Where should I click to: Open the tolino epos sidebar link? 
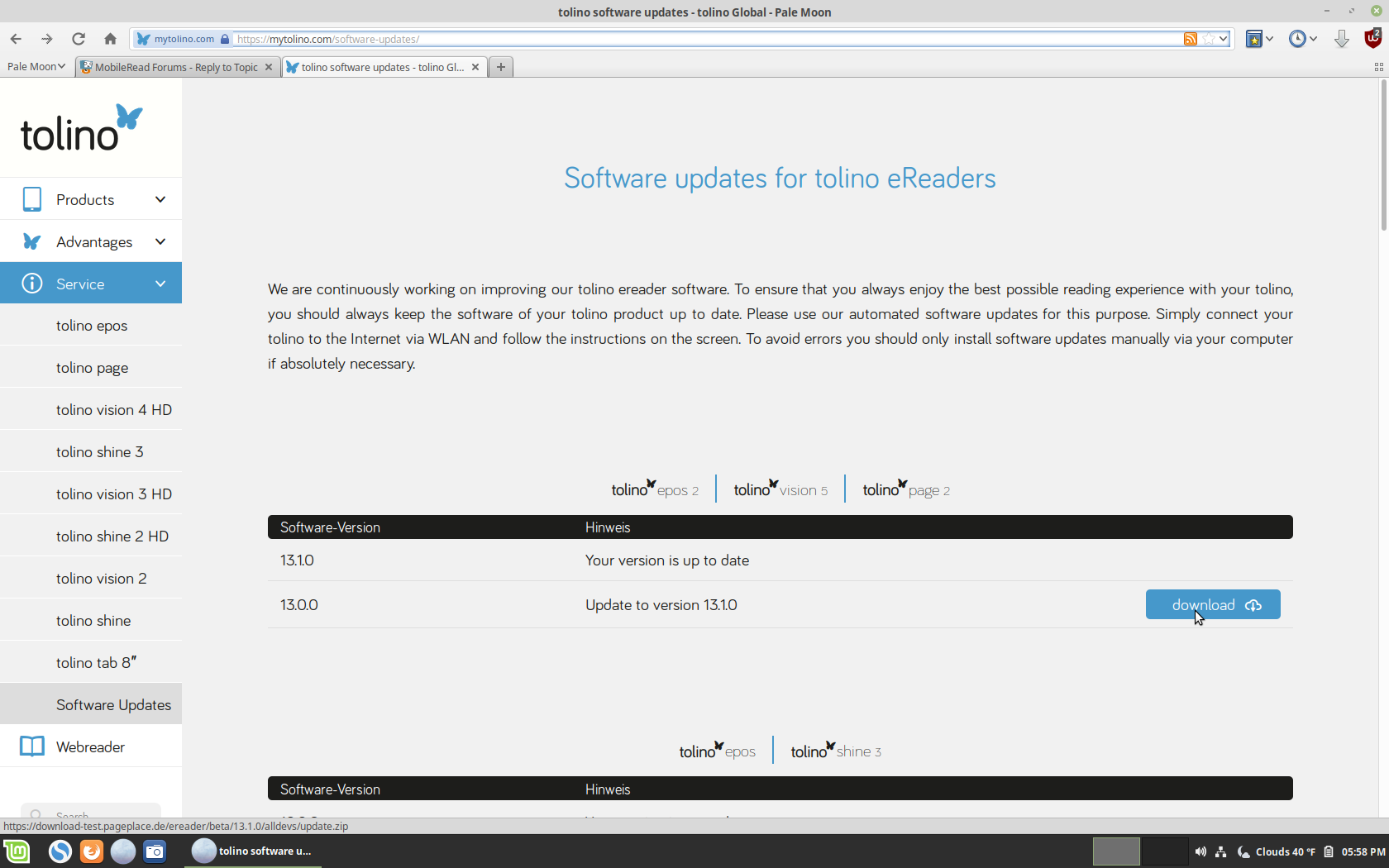(x=92, y=326)
